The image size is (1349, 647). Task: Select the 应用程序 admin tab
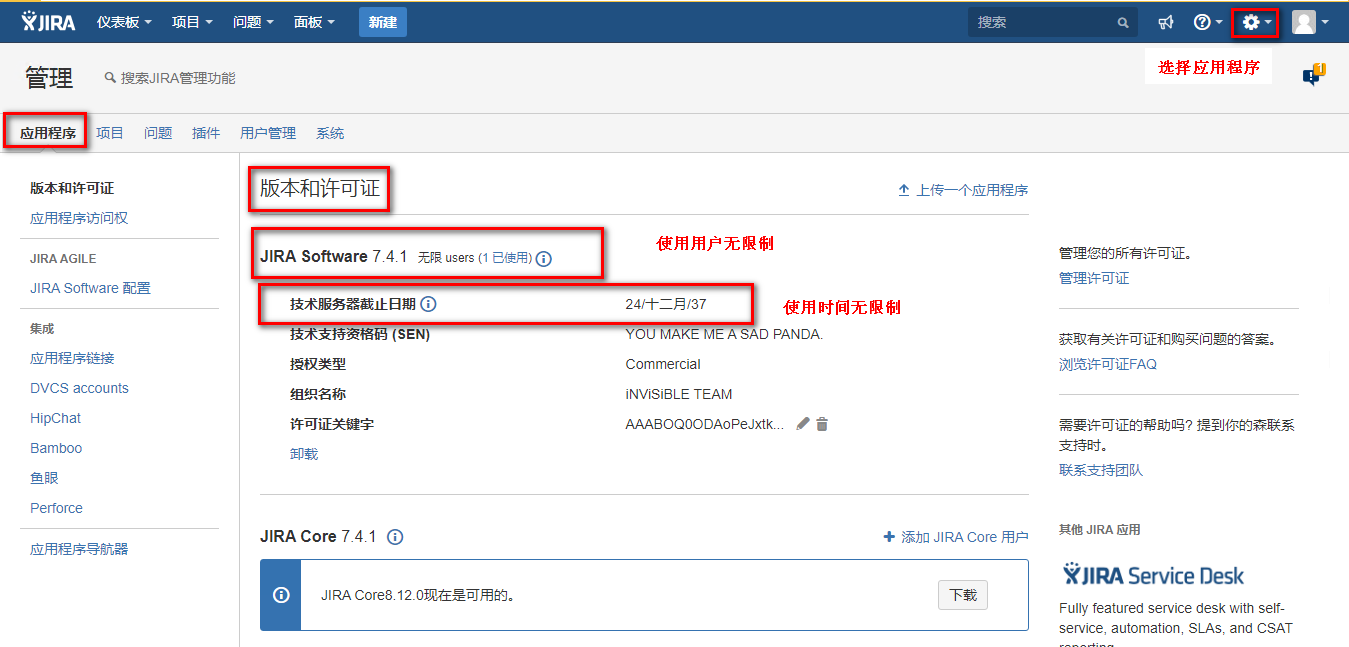(48, 133)
